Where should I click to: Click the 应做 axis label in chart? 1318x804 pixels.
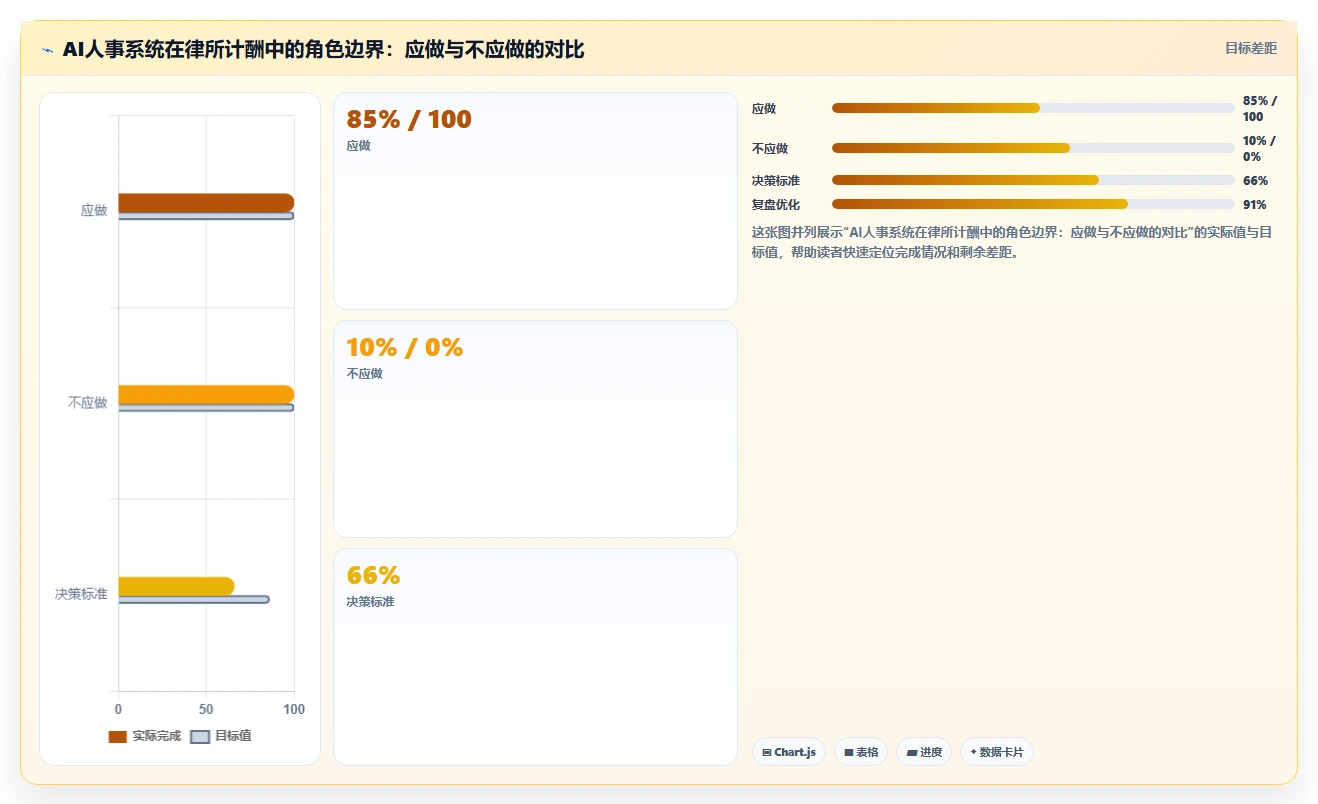tap(94, 211)
